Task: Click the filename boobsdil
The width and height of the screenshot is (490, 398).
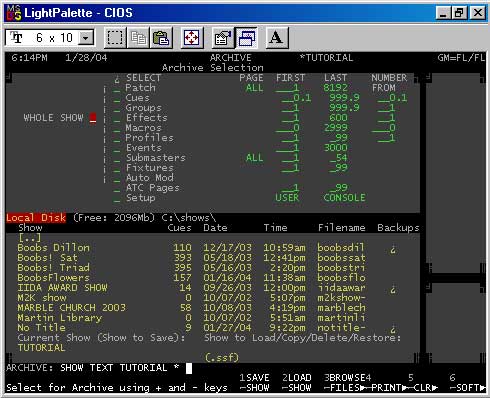Action: (x=341, y=248)
